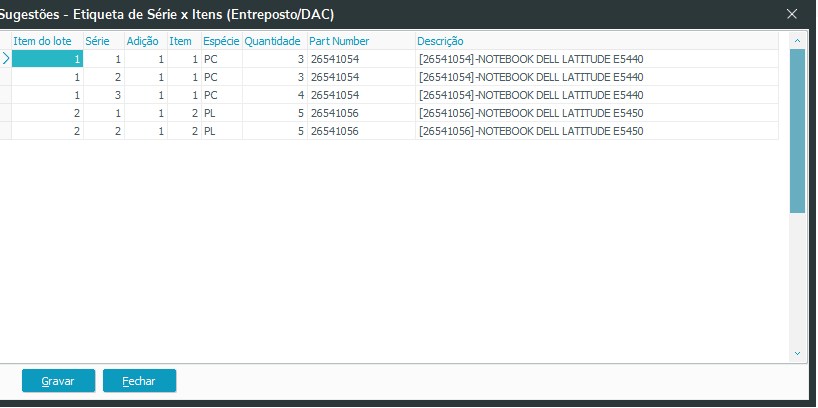Click the Item column header
Image resolution: width=818 pixels, height=408 pixels.
point(185,41)
